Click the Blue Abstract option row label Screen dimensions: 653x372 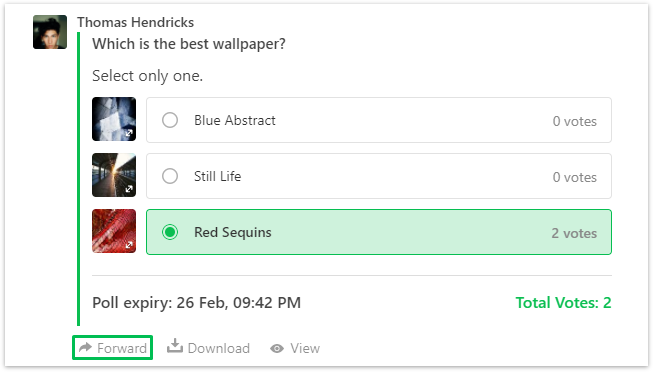235,120
